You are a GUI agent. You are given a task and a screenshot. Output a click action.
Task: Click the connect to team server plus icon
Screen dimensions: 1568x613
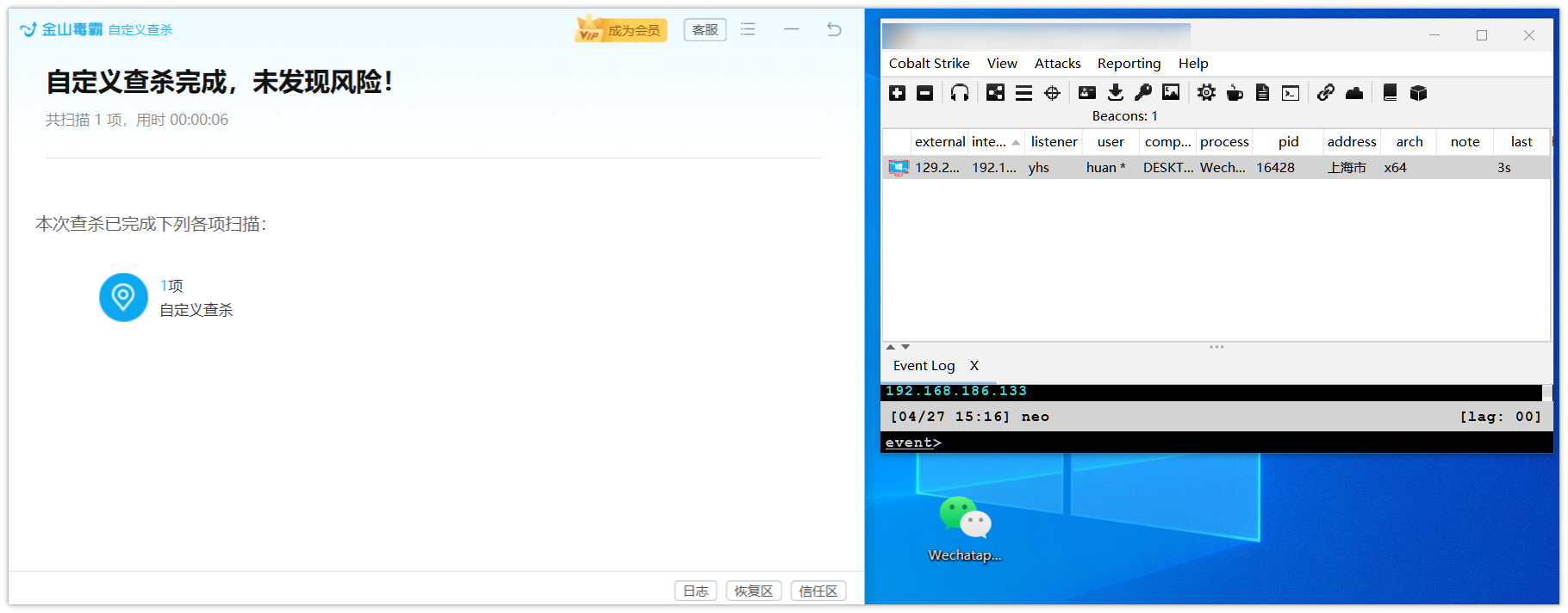(897, 93)
